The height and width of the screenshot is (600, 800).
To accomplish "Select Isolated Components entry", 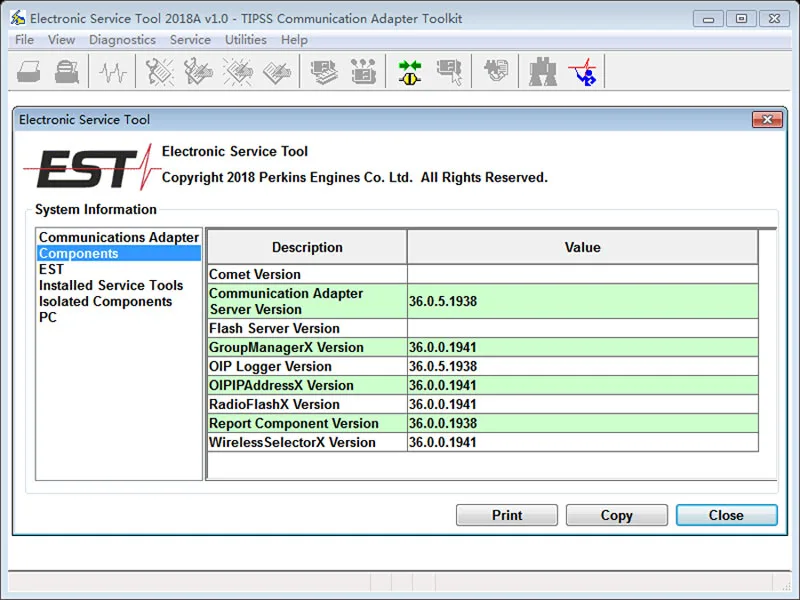I will (118, 302).
